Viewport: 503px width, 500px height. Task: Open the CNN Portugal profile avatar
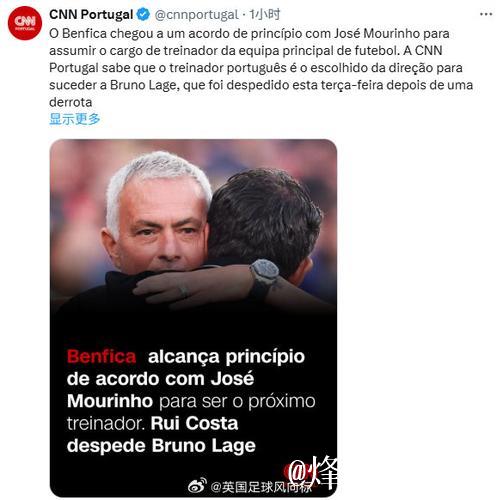[25, 23]
